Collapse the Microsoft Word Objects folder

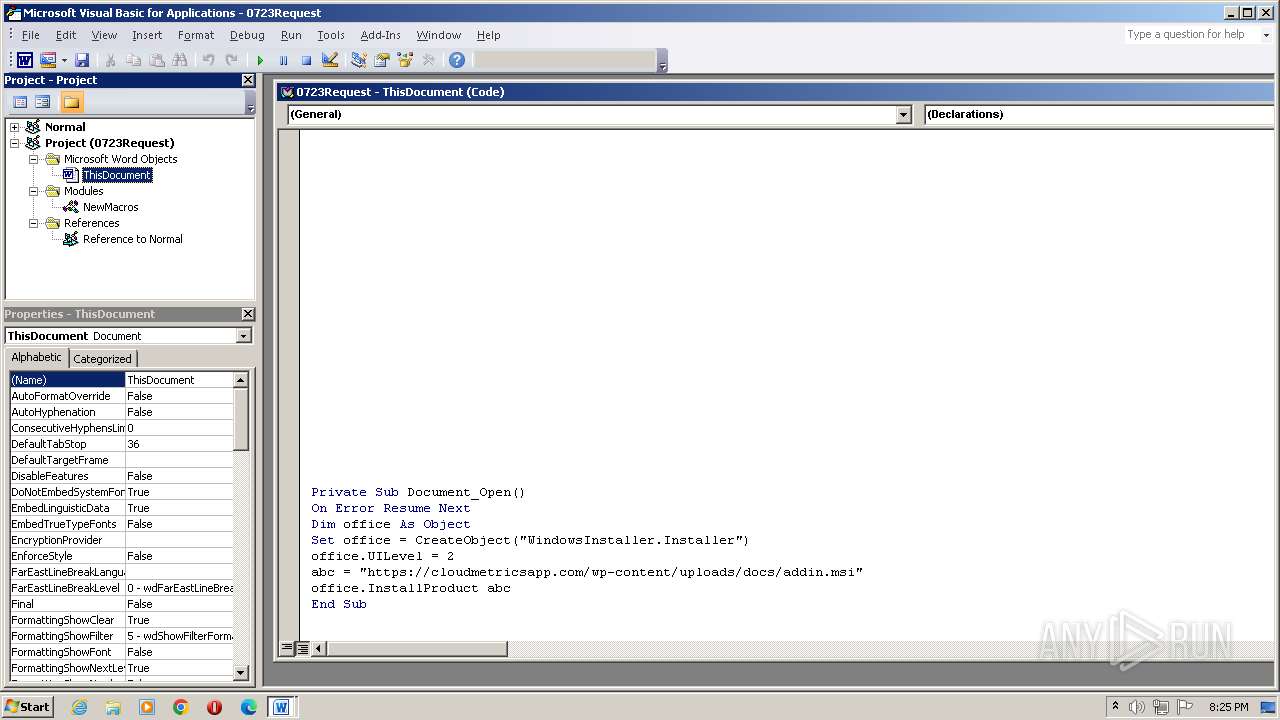tap(33, 159)
